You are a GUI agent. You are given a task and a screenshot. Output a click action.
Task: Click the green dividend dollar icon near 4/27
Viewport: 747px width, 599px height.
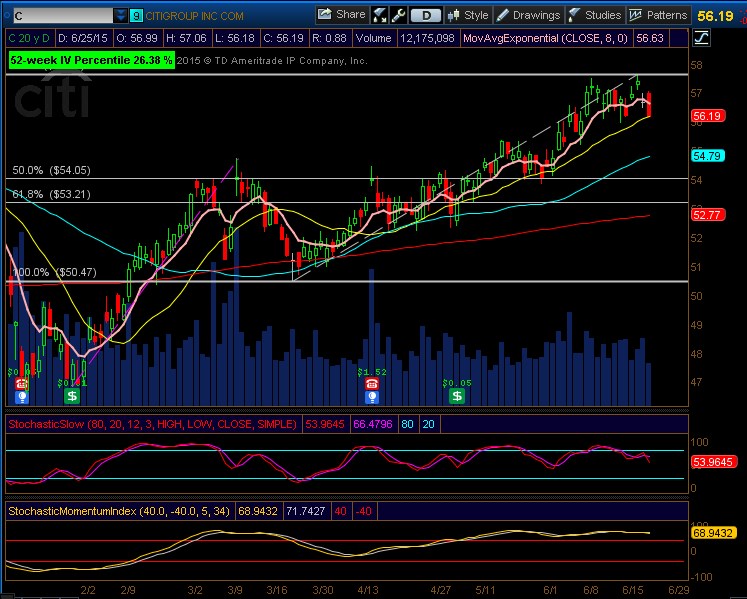457,396
